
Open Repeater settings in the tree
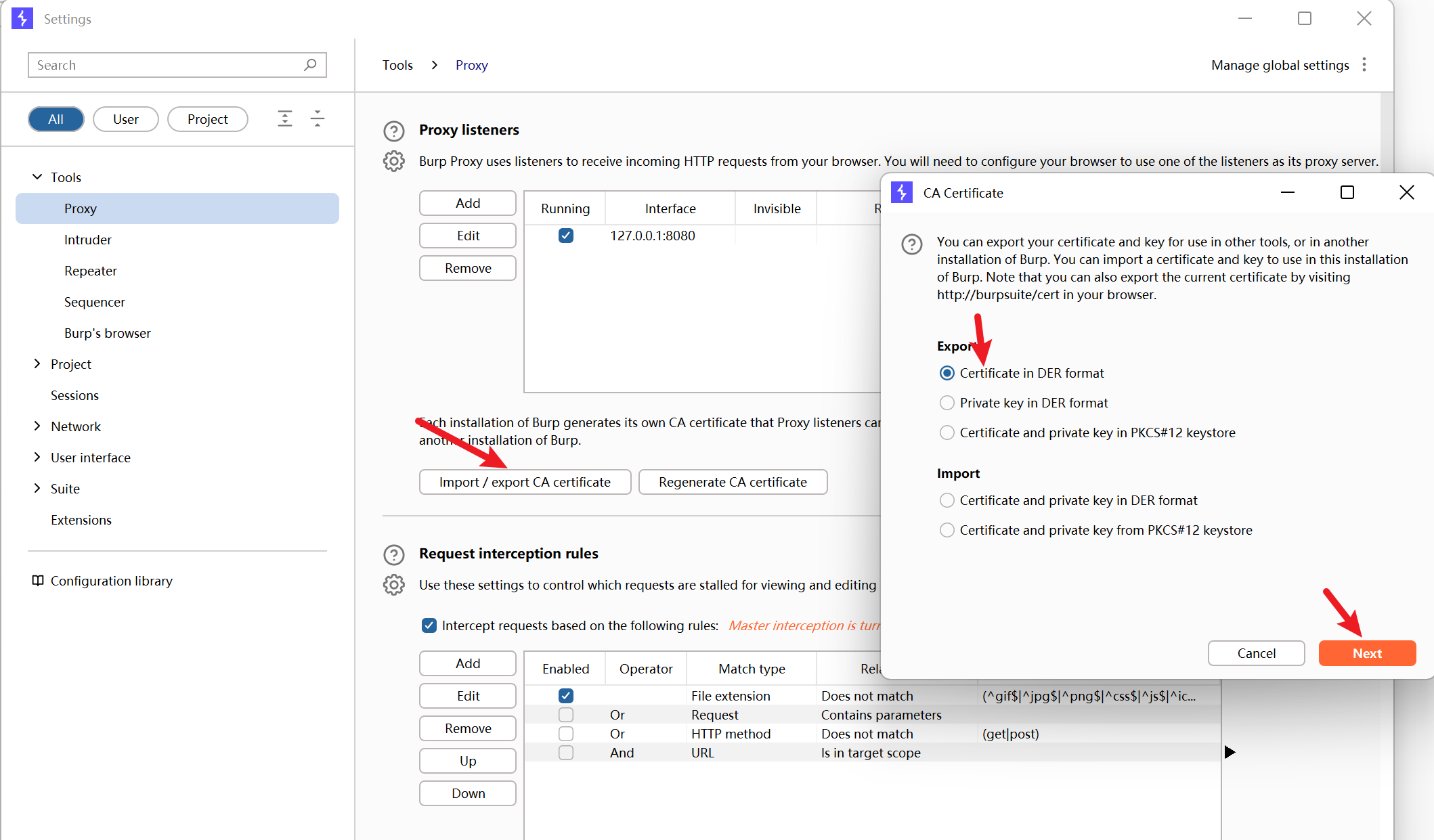tap(91, 271)
